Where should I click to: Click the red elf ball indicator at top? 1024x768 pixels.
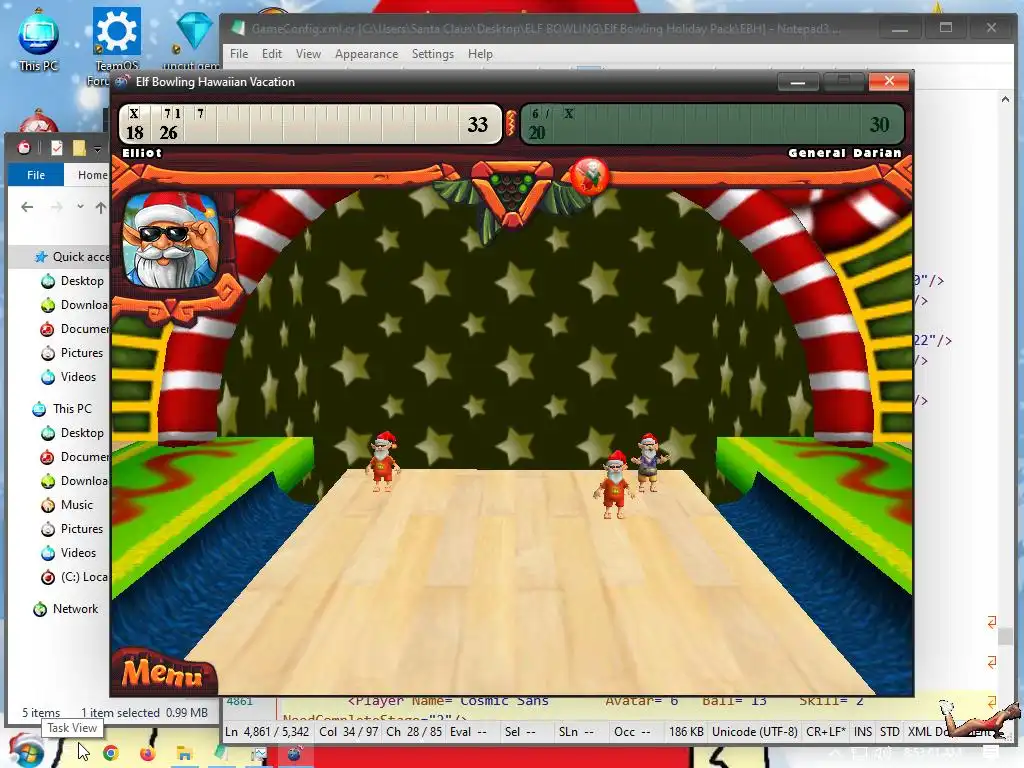tap(590, 176)
